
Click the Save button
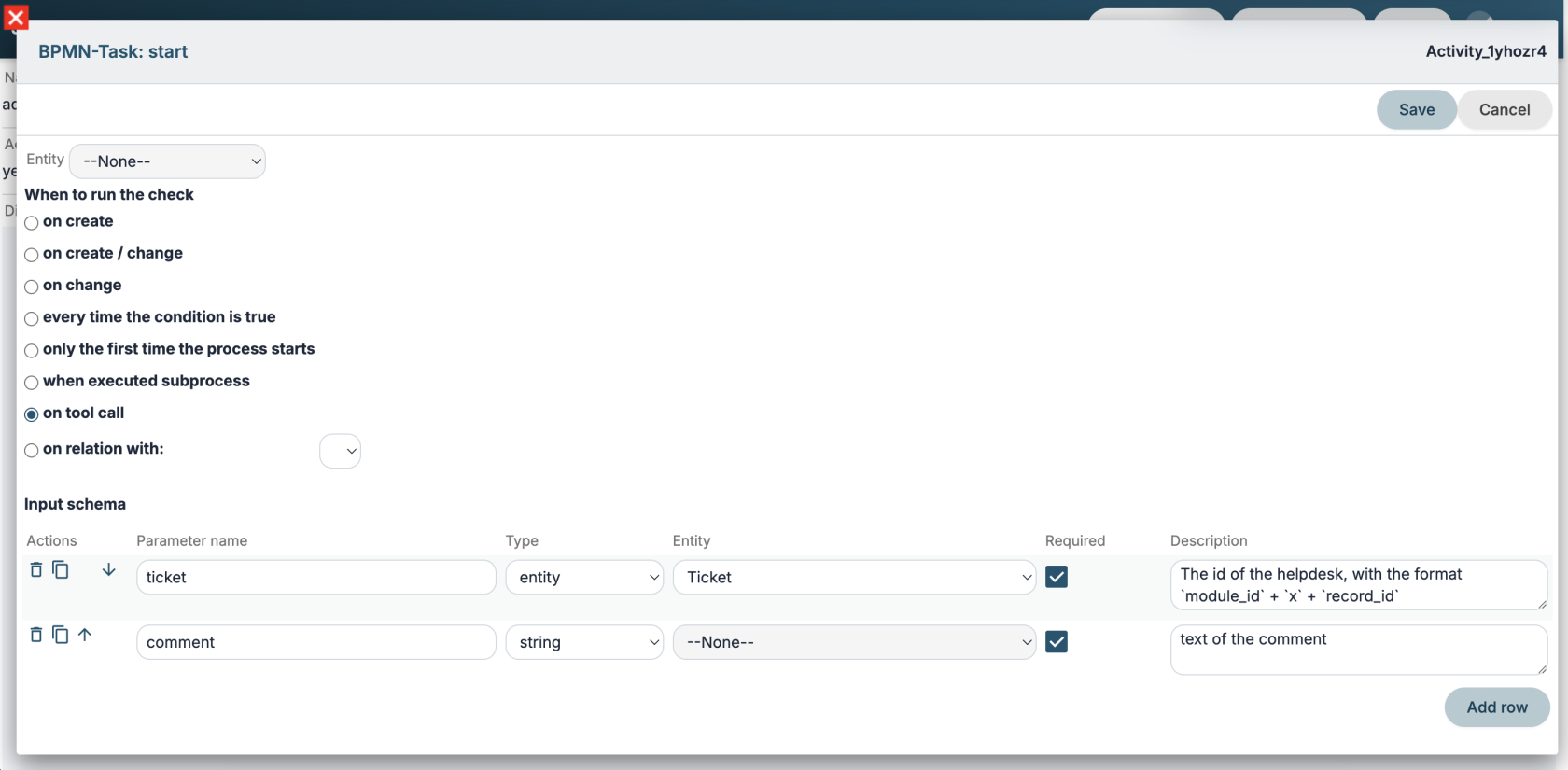coord(1417,110)
